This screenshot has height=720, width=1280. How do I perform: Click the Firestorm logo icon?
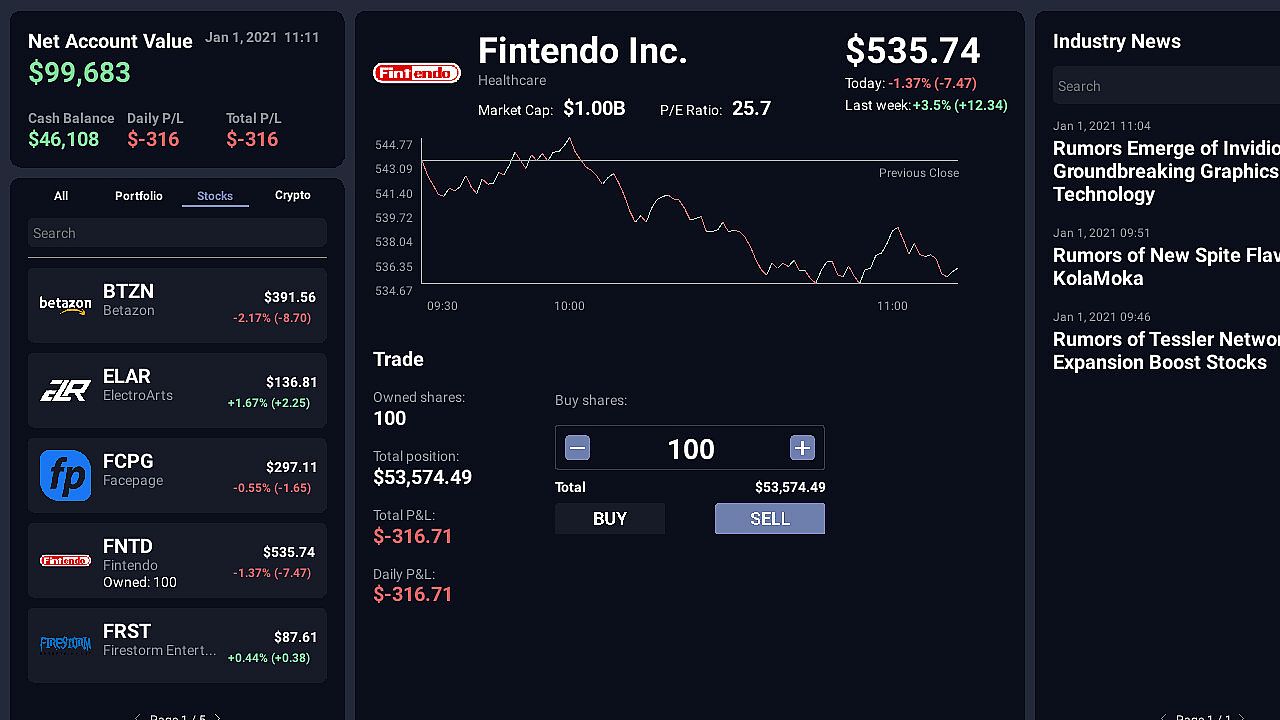click(x=65, y=644)
